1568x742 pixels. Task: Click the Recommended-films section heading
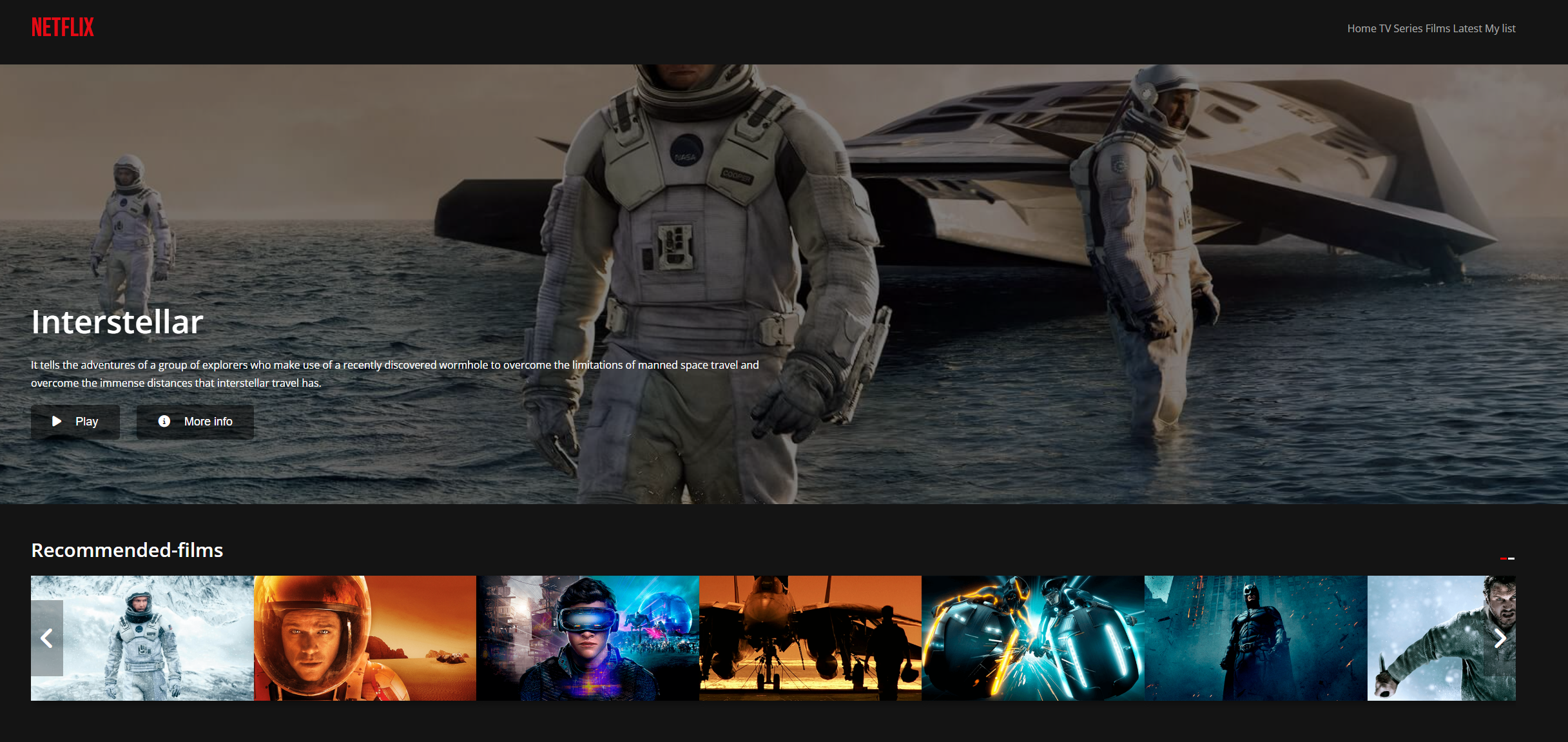click(x=127, y=550)
